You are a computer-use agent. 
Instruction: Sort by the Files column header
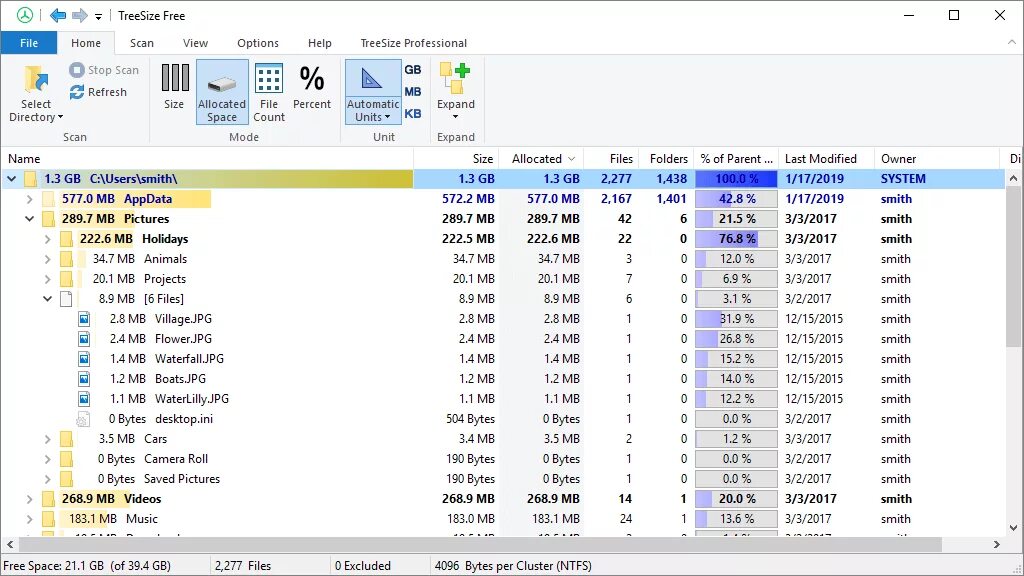610,159
